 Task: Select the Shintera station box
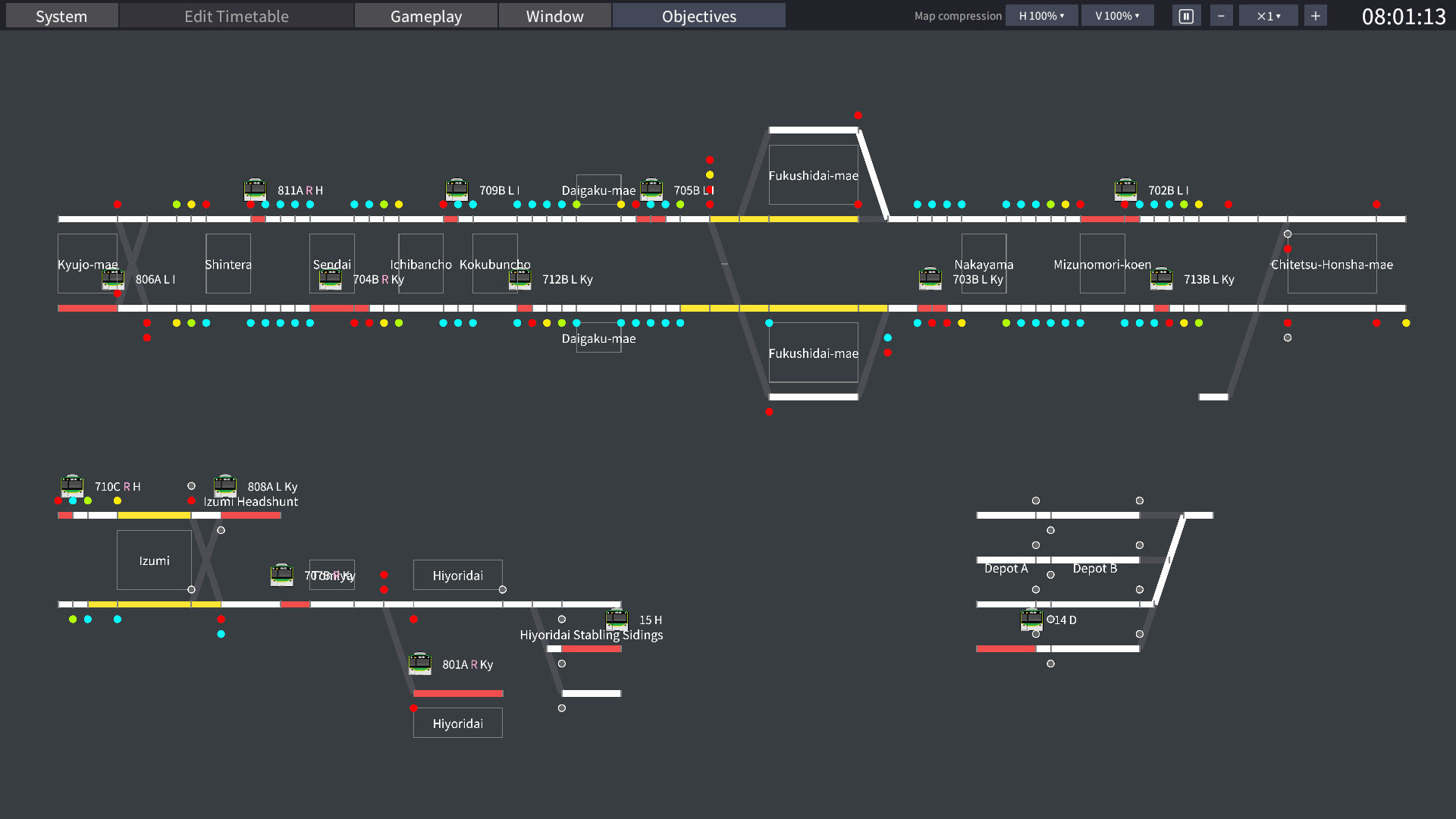228,264
